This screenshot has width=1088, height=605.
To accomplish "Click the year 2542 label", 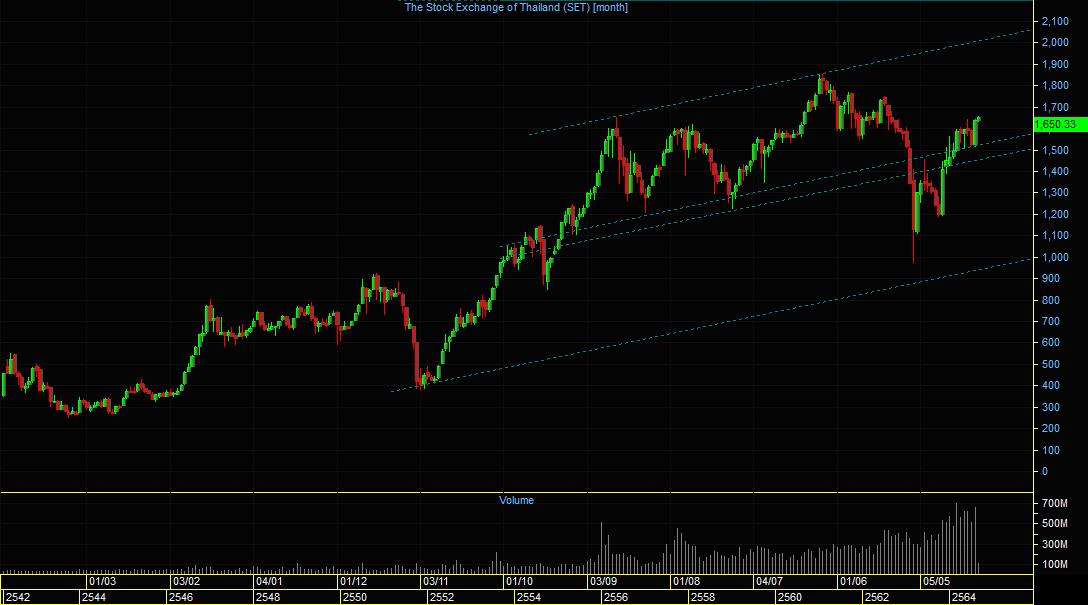I will pos(18,597).
